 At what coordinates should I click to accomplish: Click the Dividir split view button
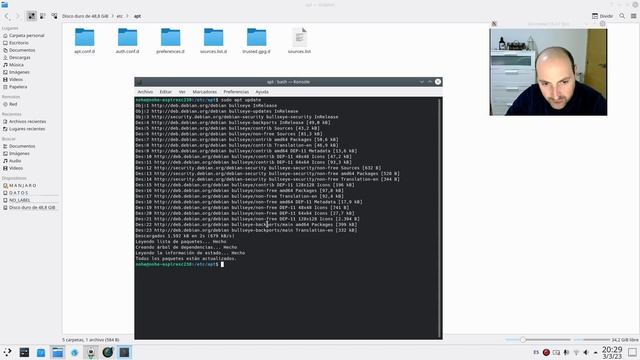602,16
